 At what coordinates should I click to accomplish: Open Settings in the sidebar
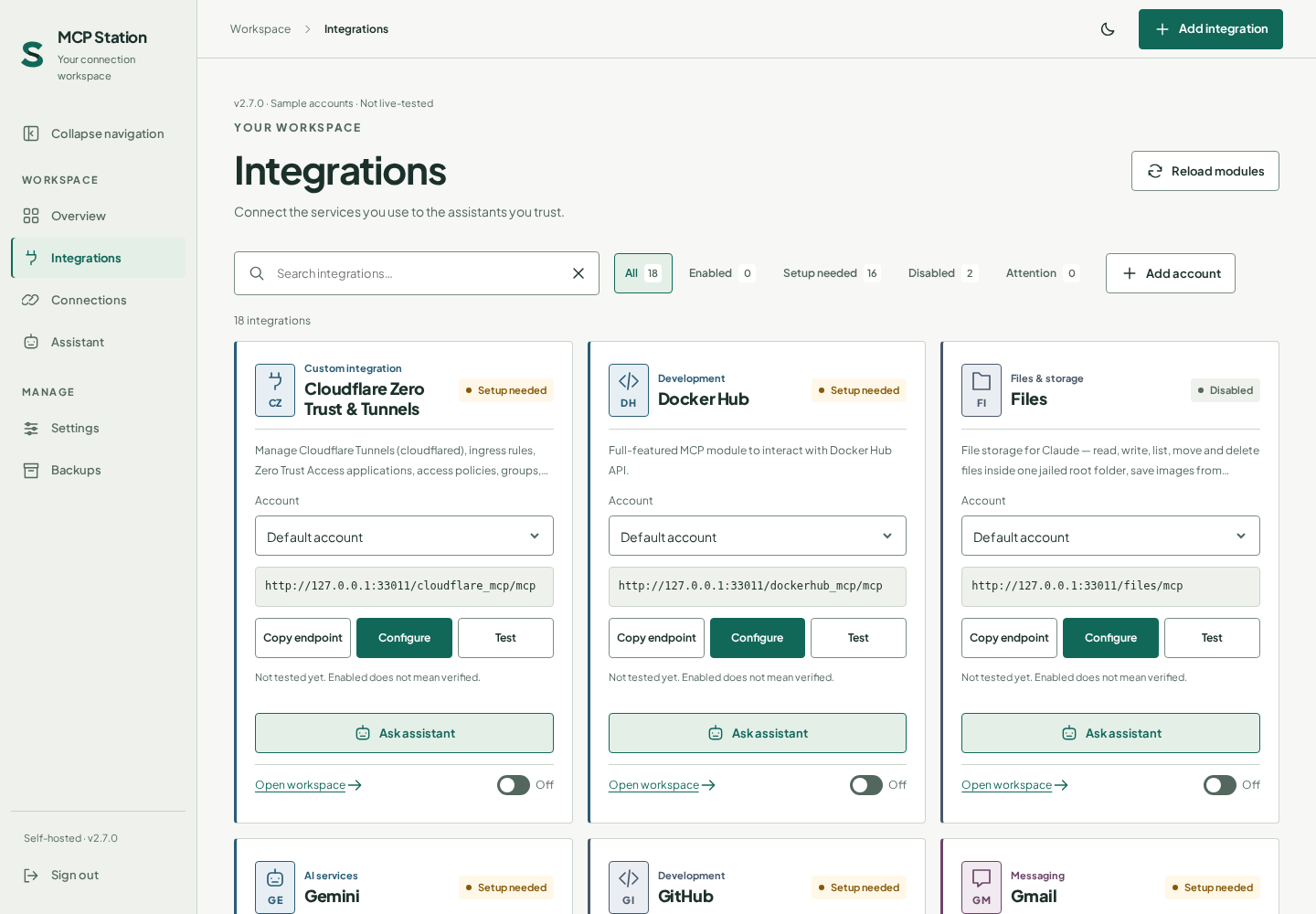click(x=98, y=428)
